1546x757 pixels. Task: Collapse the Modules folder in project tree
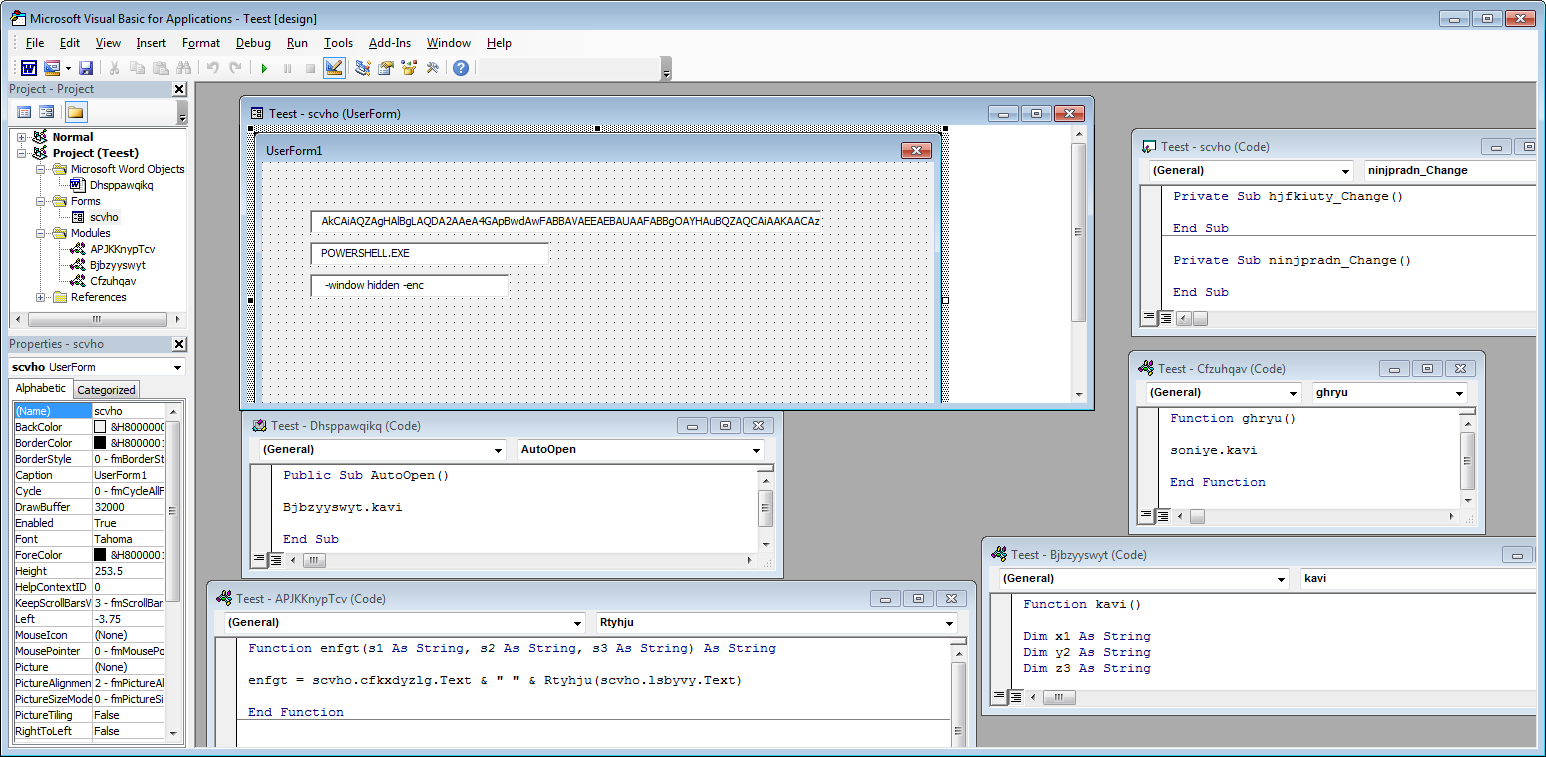(41, 233)
